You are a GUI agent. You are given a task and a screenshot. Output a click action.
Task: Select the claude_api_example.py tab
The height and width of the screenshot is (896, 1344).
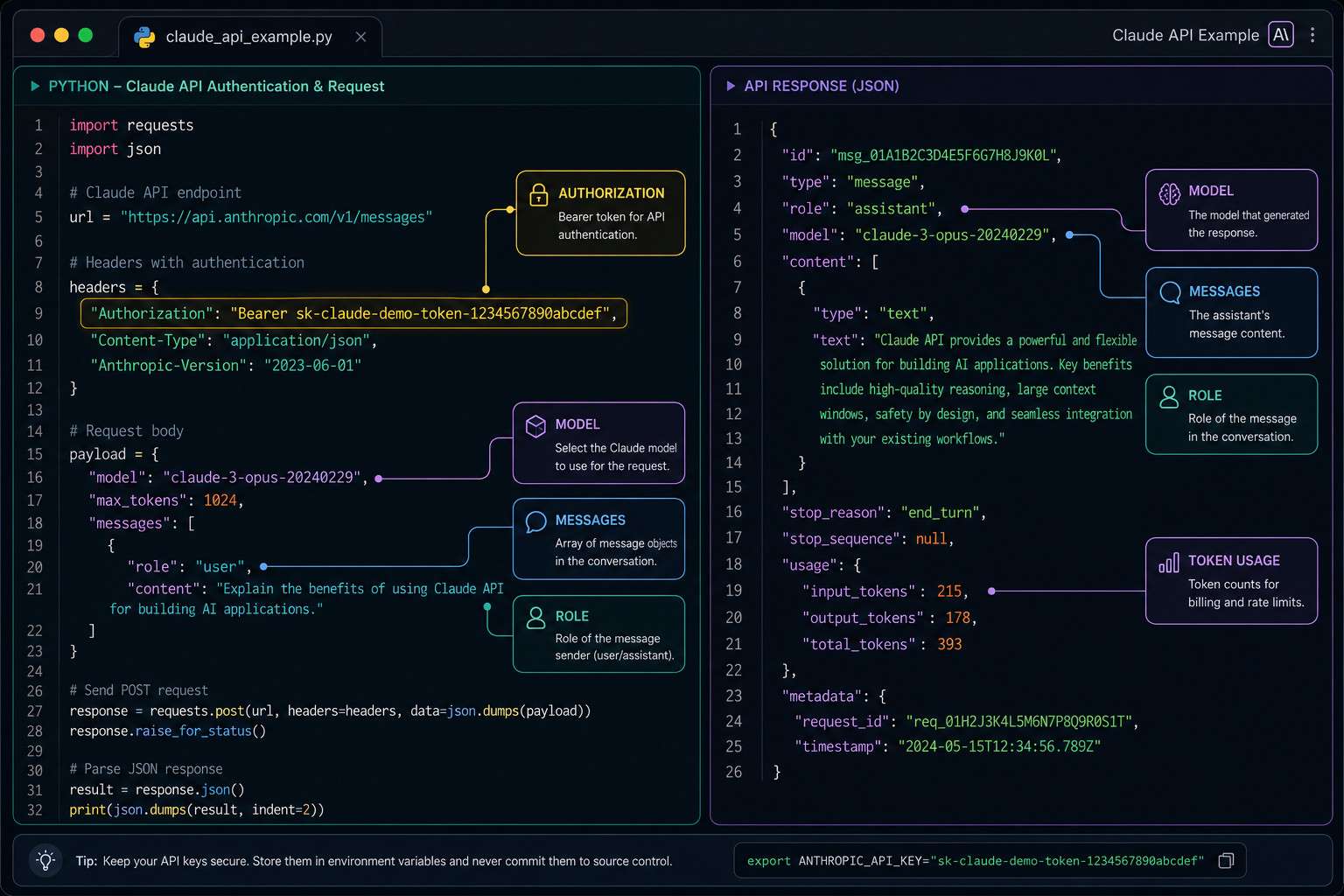coord(250,37)
